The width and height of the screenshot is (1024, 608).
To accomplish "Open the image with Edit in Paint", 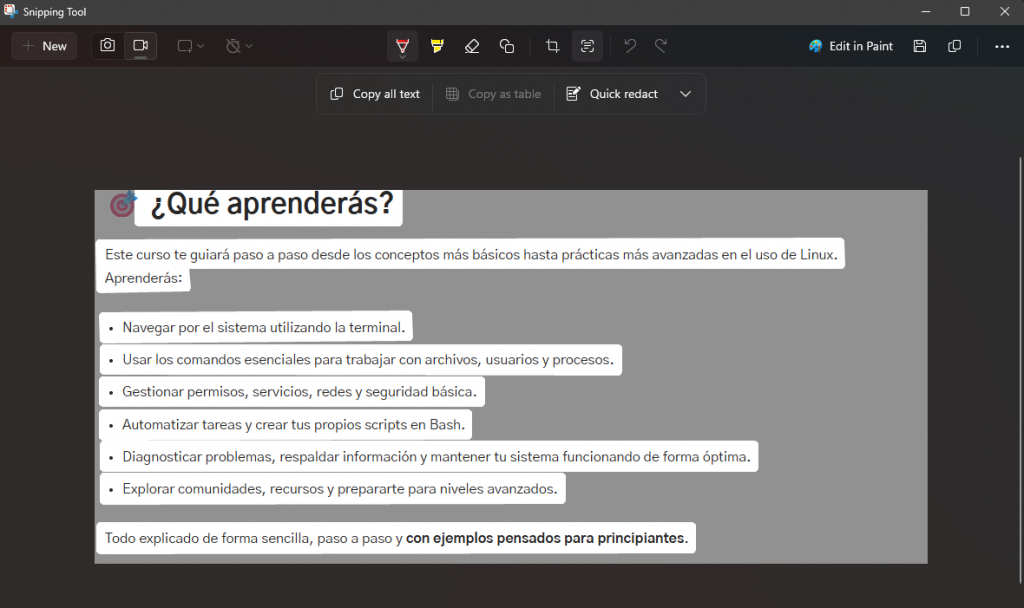I will [x=851, y=46].
